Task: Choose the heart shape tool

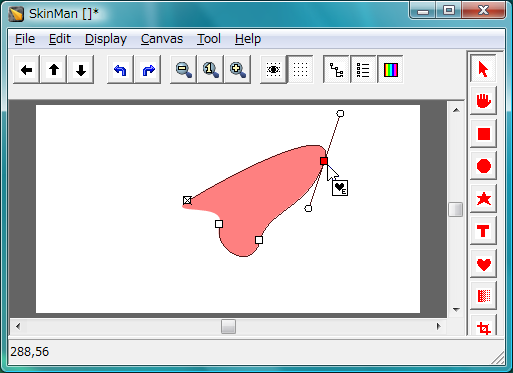Action: point(483,264)
